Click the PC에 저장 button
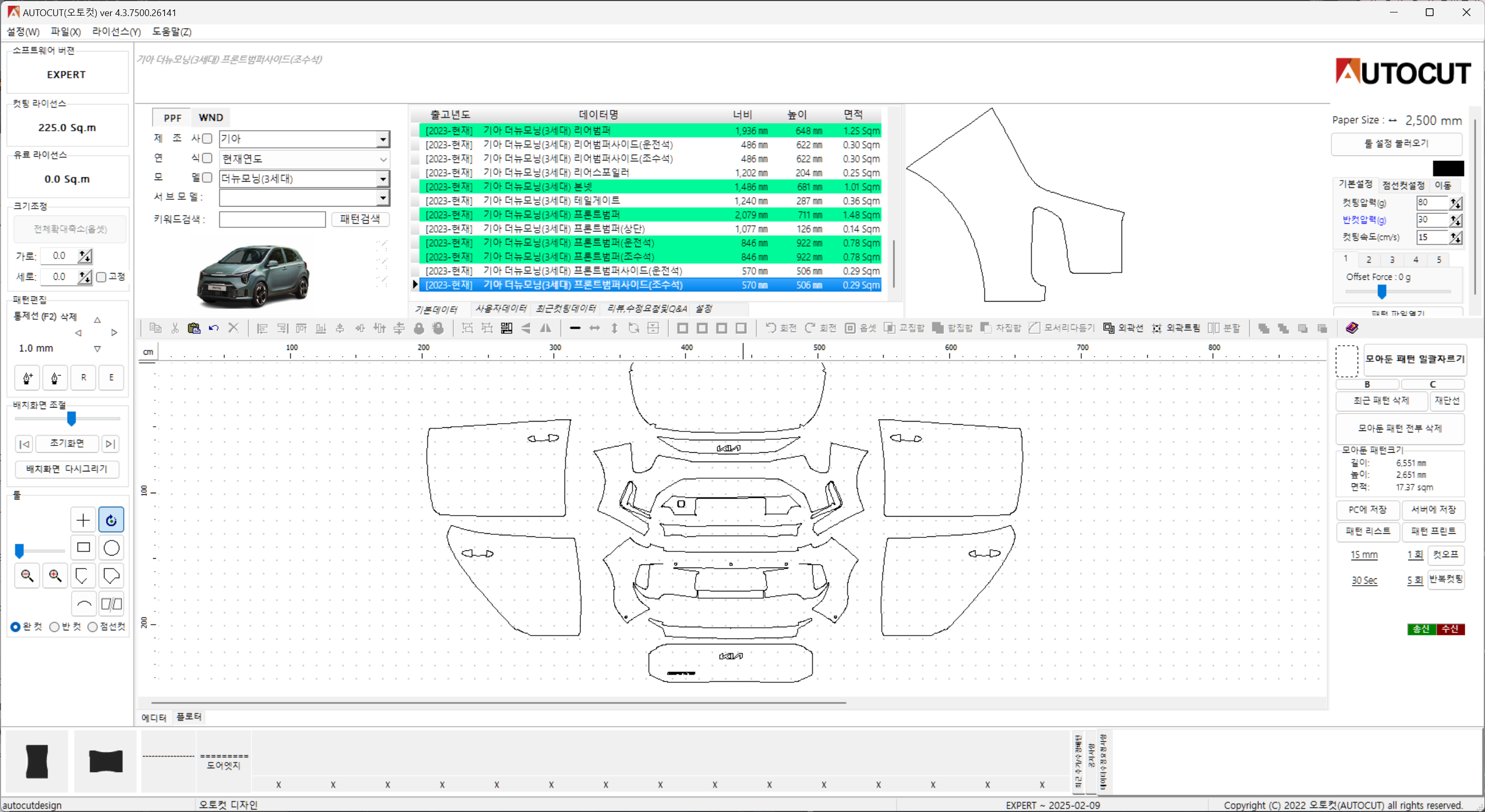Viewport: 1485px width, 812px height. (x=1368, y=509)
